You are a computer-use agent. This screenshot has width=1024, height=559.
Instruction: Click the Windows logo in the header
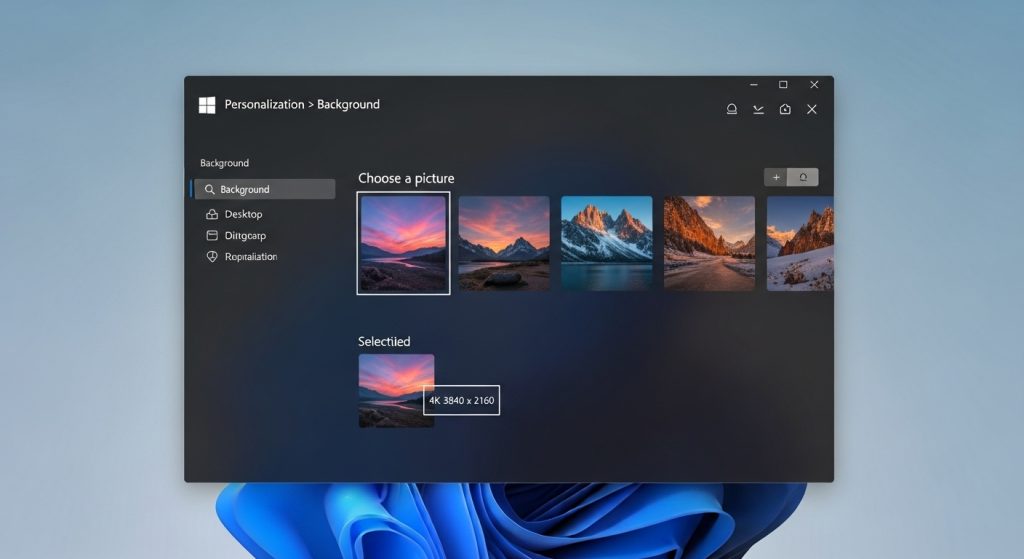pyautogui.click(x=207, y=105)
